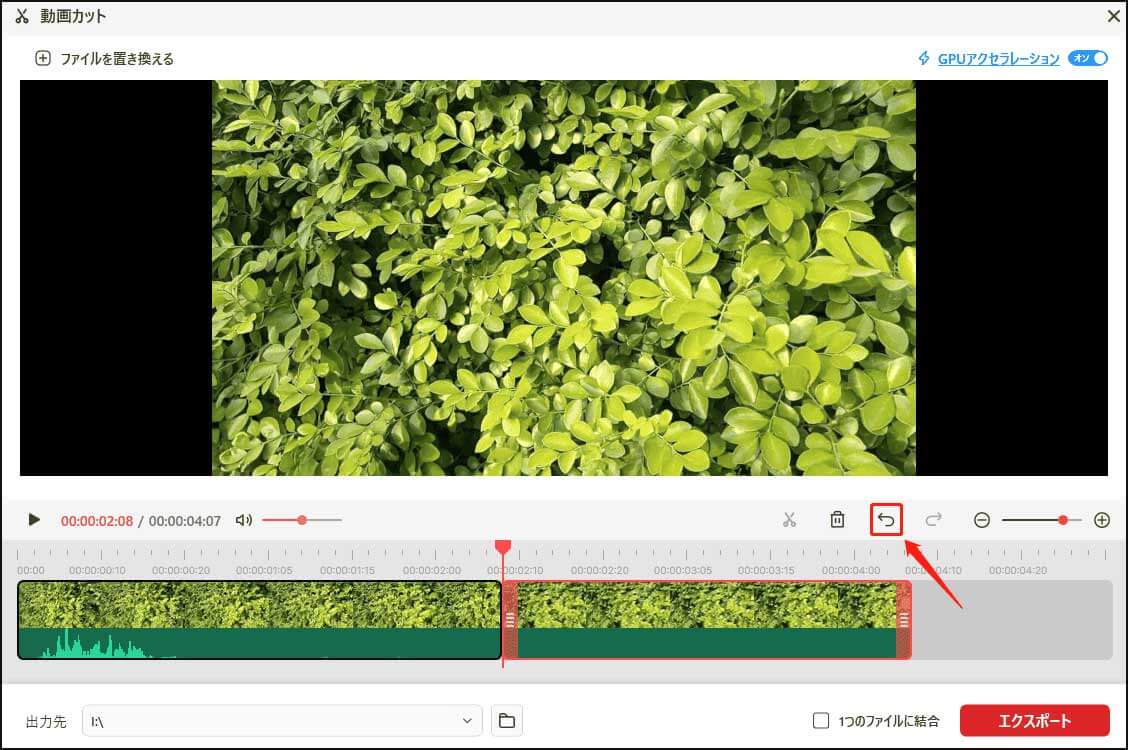Enable 1つのファイルに結合 checkbox

tap(821, 721)
